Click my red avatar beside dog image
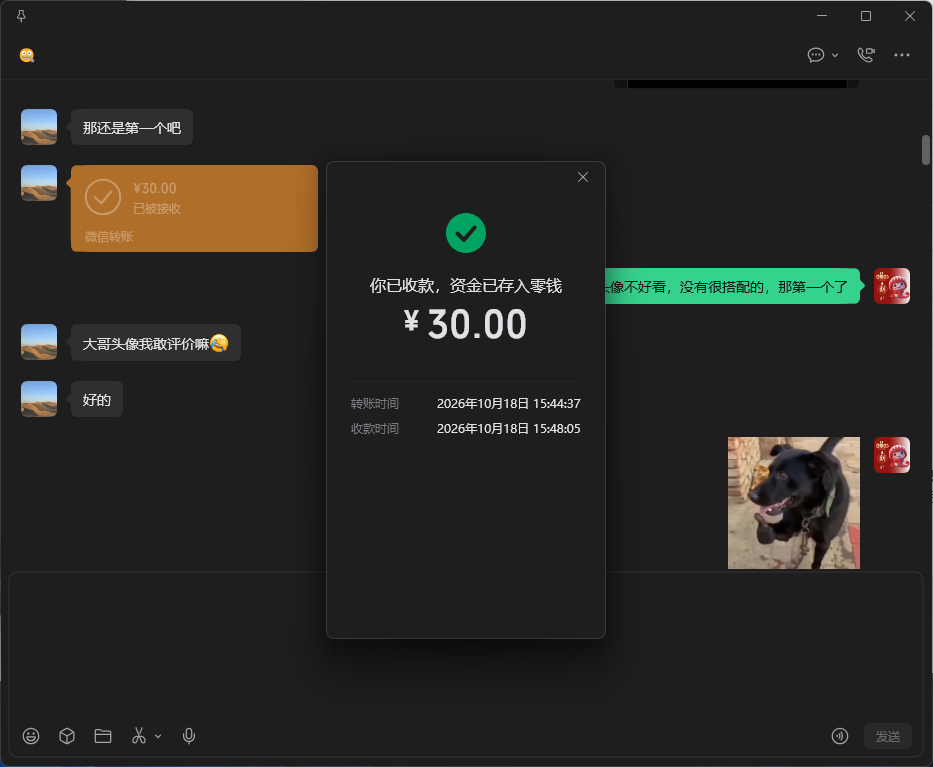This screenshot has width=933, height=767. pos(892,455)
